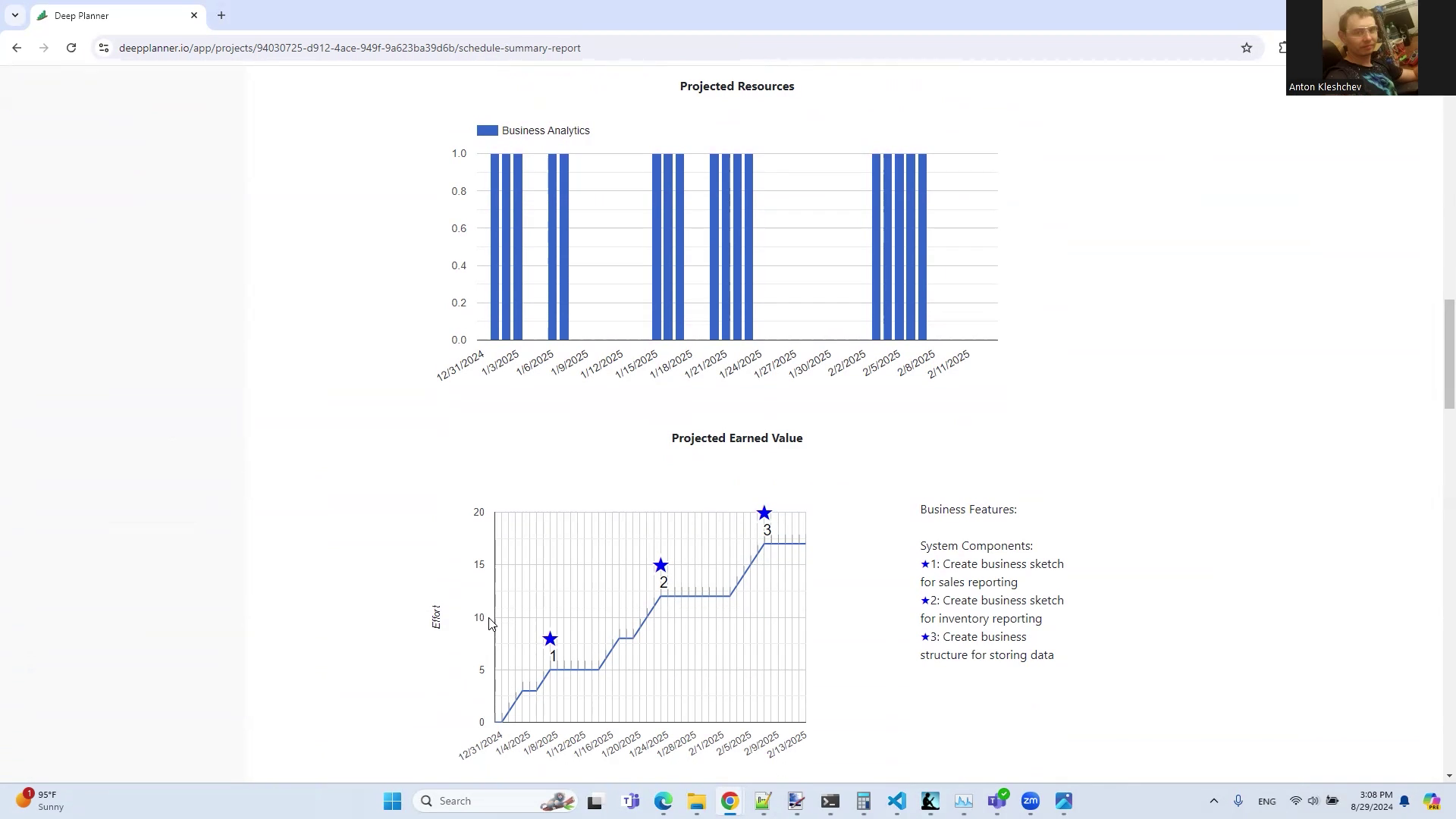
Task: View site information icon in address bar
Action: coord(104,48)
